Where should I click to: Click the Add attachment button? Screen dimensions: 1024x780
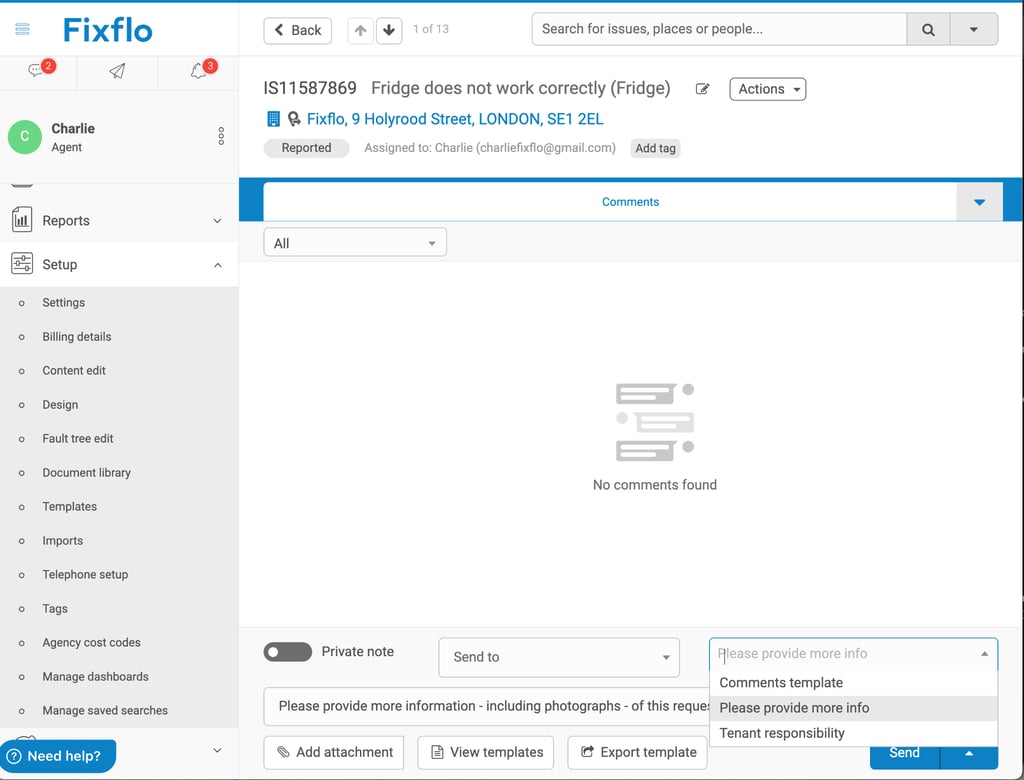[x=333, y=752]
